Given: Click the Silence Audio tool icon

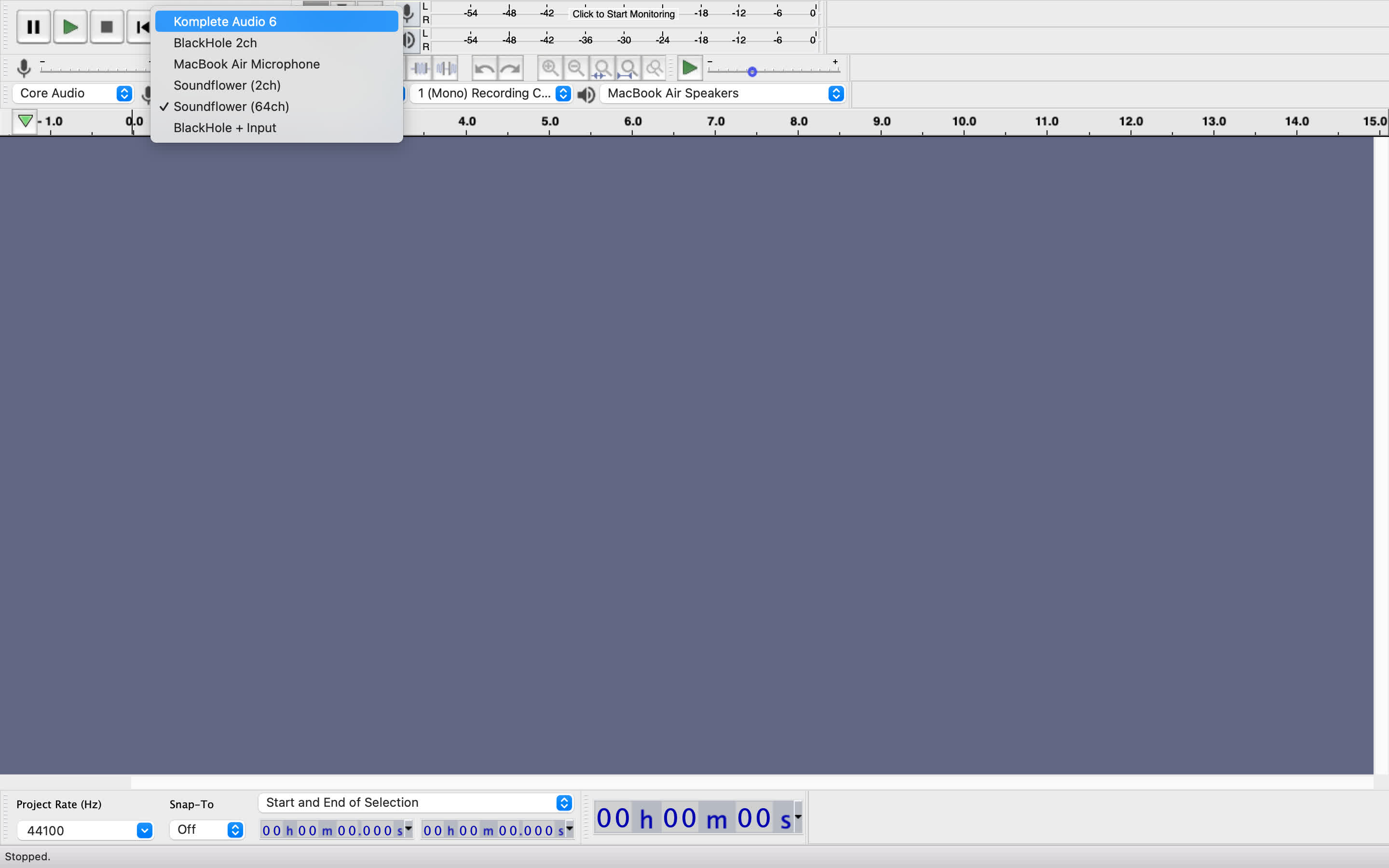Looking at the screenshot, I should click(447, 69).
